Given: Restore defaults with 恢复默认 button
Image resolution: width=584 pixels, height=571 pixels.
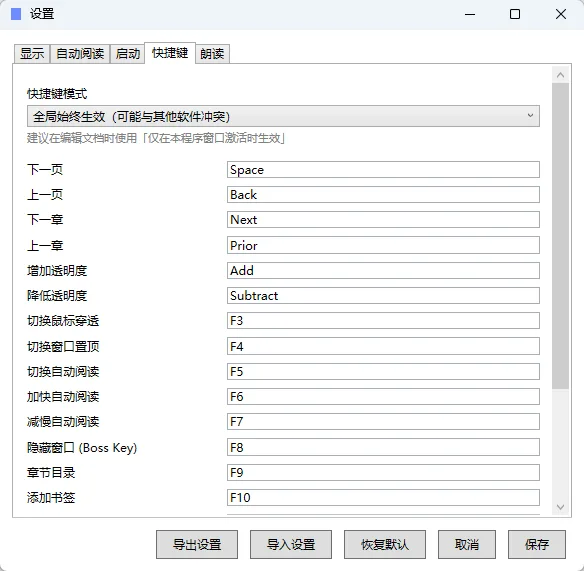Looking at the screenshot, I should [x=385, y=545].
